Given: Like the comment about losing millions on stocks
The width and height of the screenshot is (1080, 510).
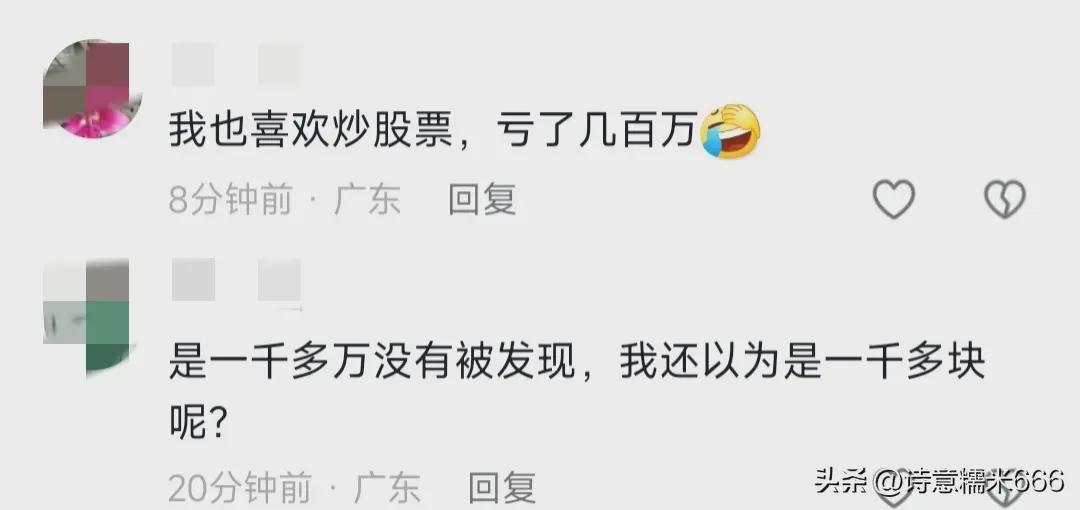Looking at the screenshot, I should point(893,199).
